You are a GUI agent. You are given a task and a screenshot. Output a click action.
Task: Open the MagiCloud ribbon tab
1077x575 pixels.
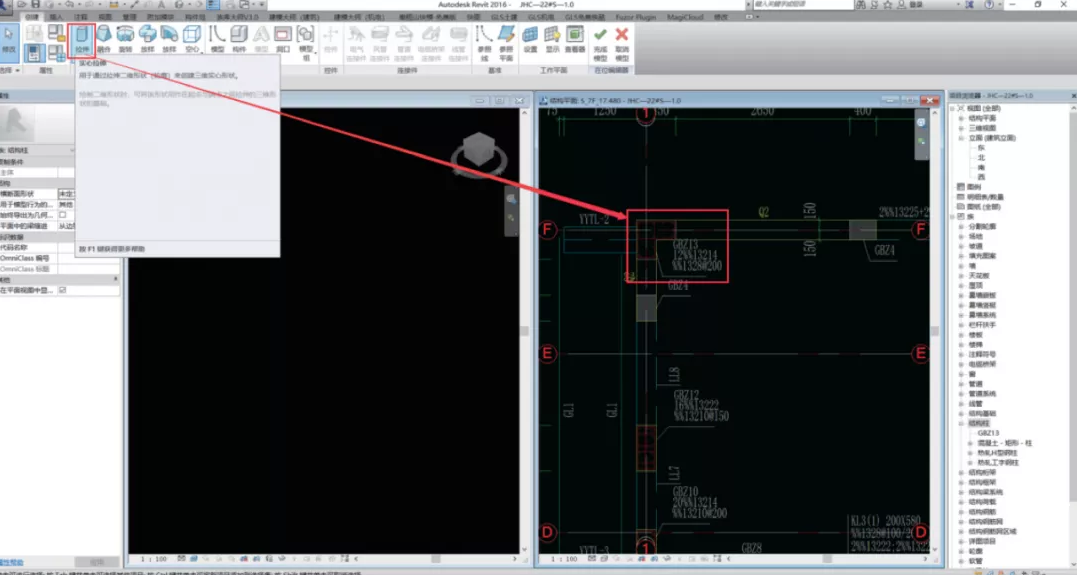click(x=685, y=16)
